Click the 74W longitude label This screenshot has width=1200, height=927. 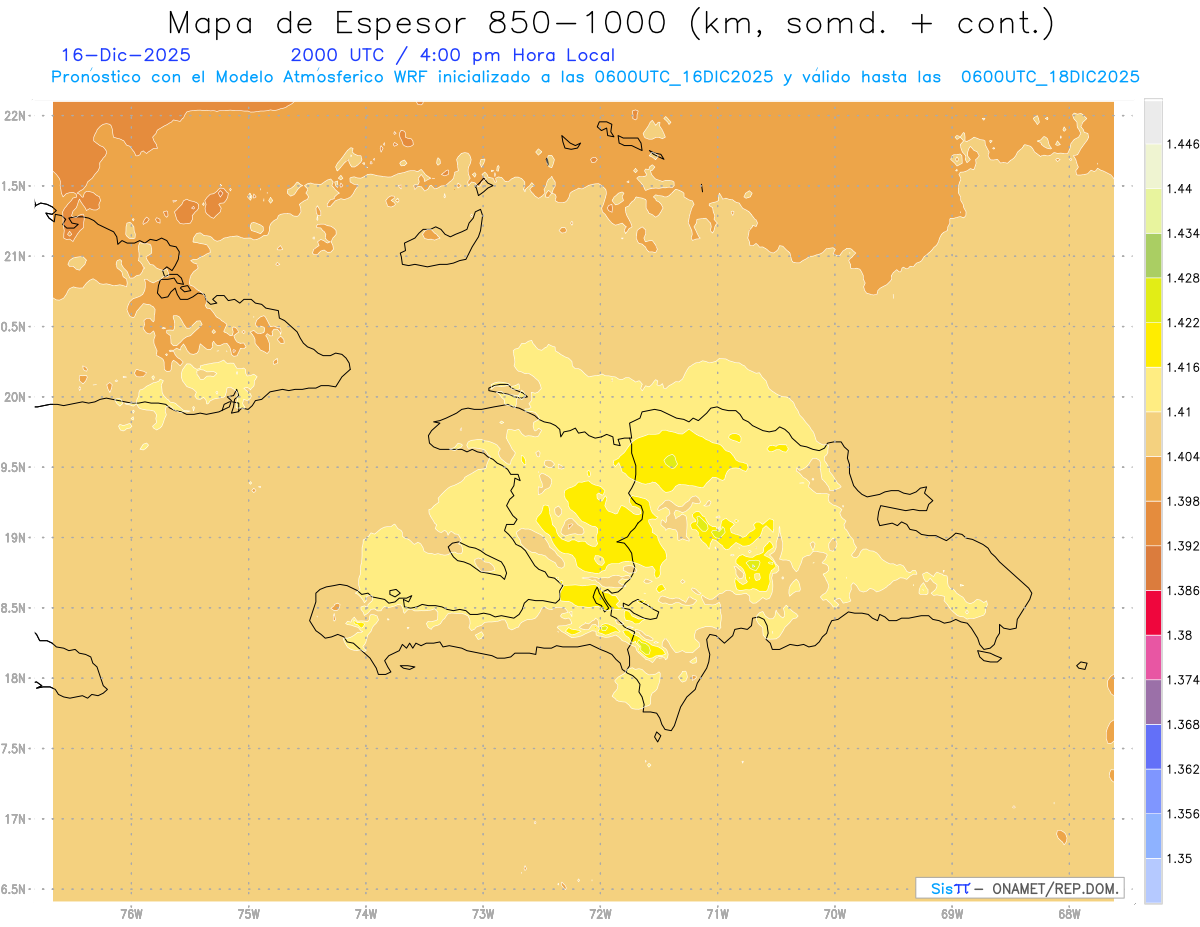click(366, 913)
